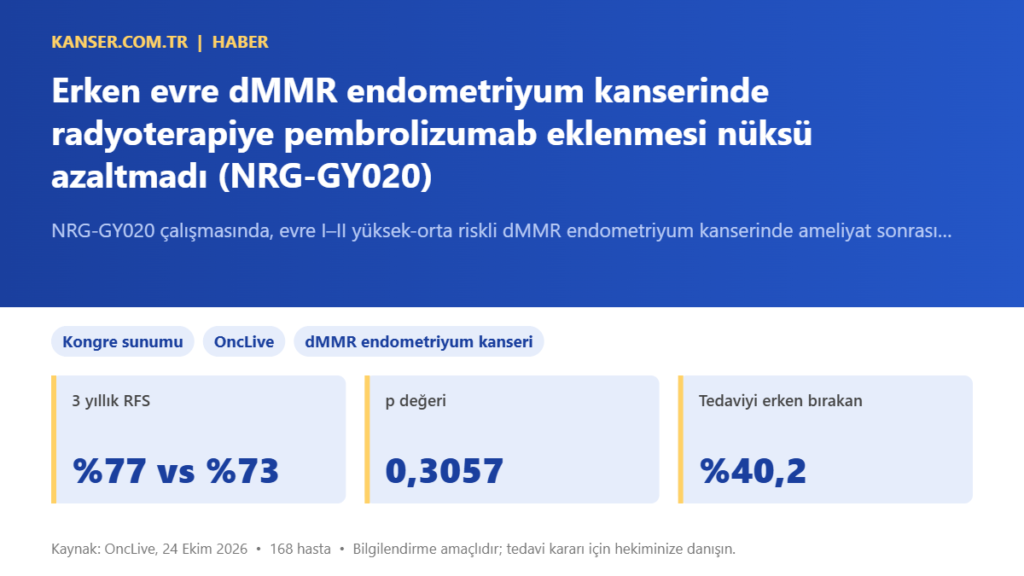Select the OncLive tag
Image resolution: width=1024 pixels, height=576 pixels.
pos(244,342)
